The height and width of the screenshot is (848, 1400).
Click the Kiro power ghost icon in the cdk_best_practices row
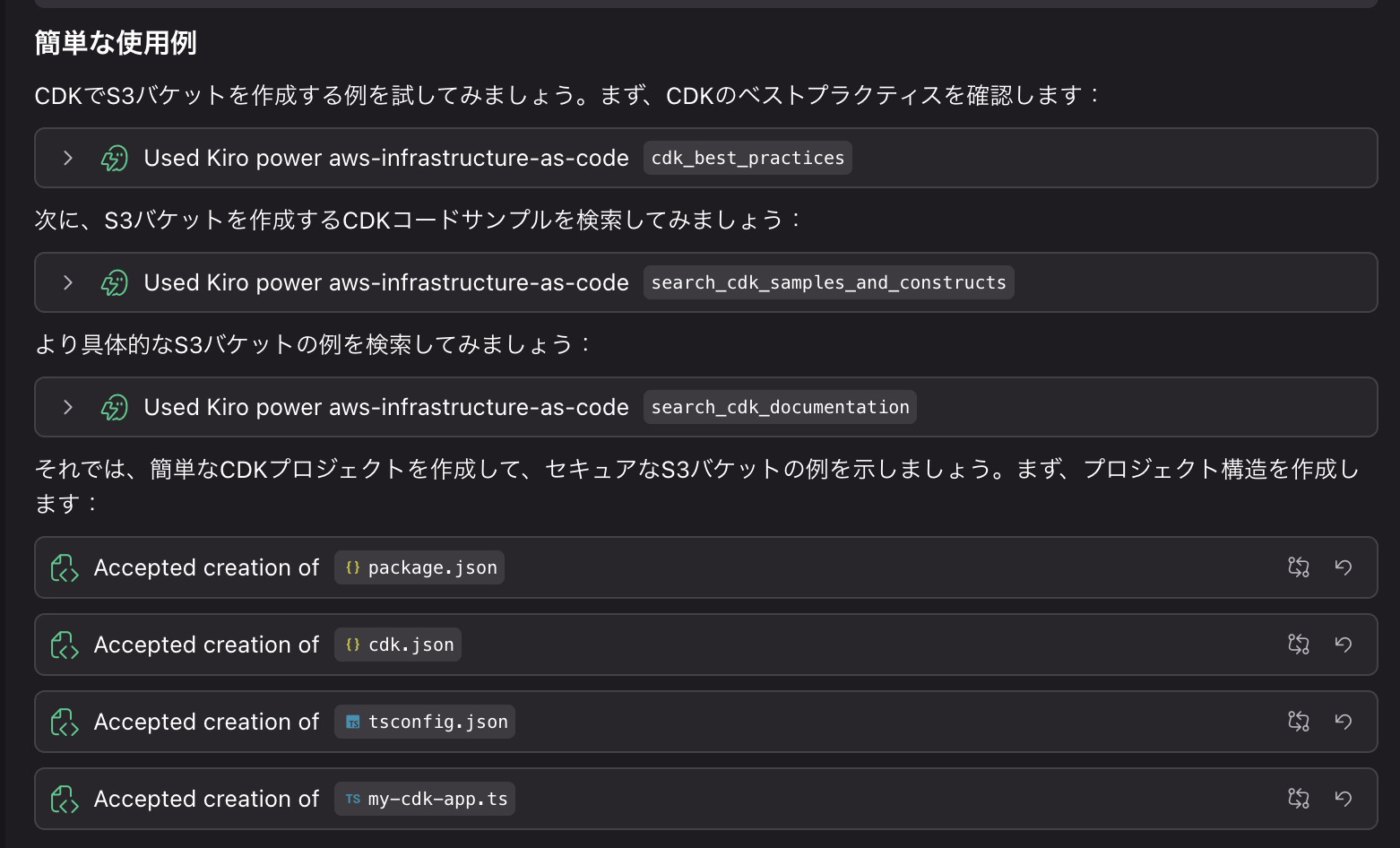point(113,158)
